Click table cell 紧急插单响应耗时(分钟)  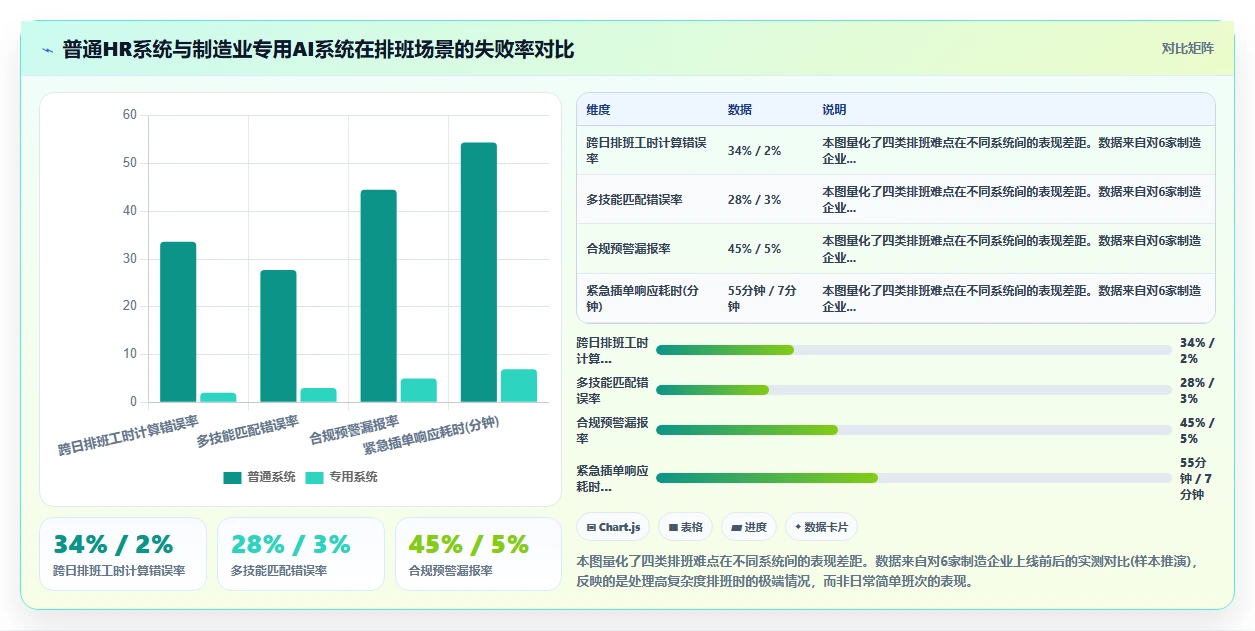click(646, 298)
